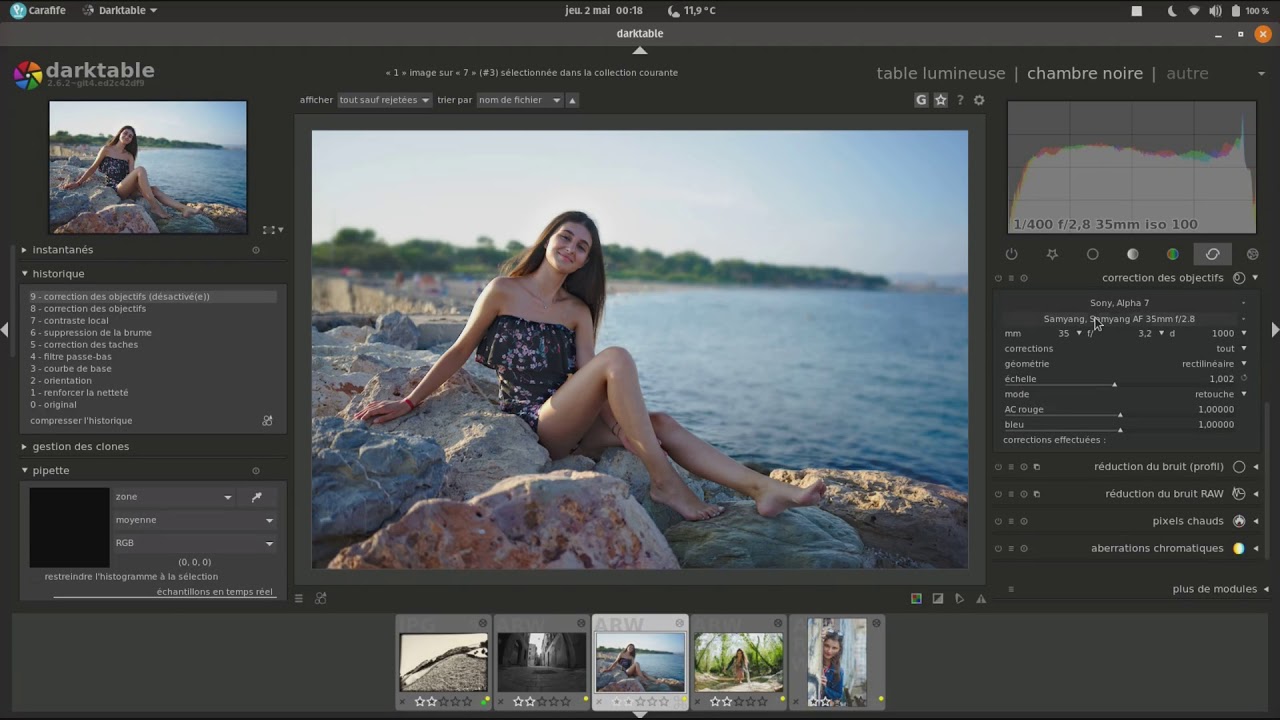Open the active modules group (power icon)

pyautogui.click(x=1012, y=254)
